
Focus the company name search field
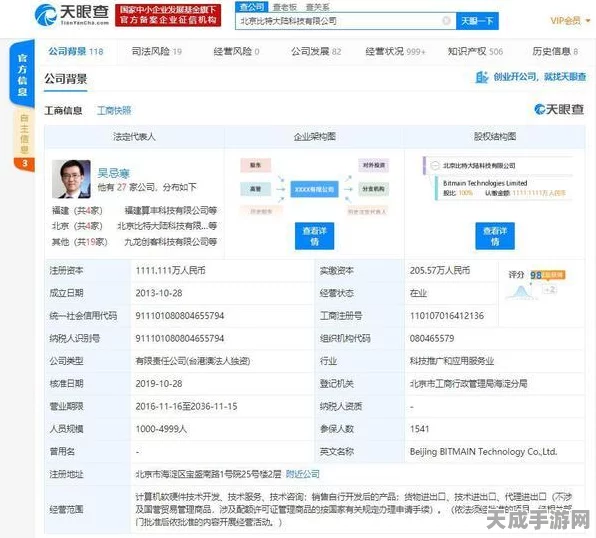(x=346, y=21)
